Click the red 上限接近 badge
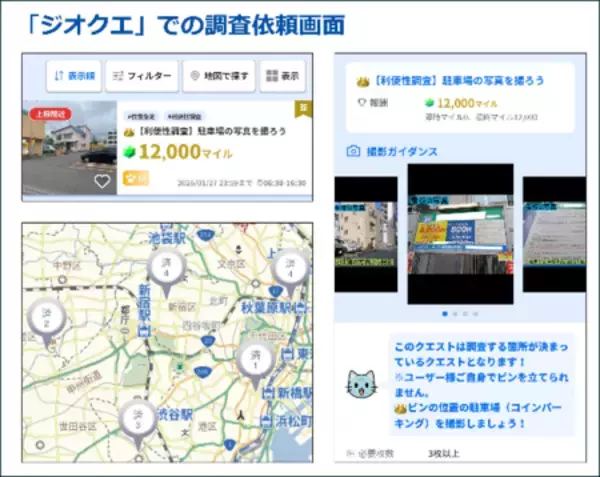Image resolution: width=600 pixels, height=477 pixels. (51, 114)
